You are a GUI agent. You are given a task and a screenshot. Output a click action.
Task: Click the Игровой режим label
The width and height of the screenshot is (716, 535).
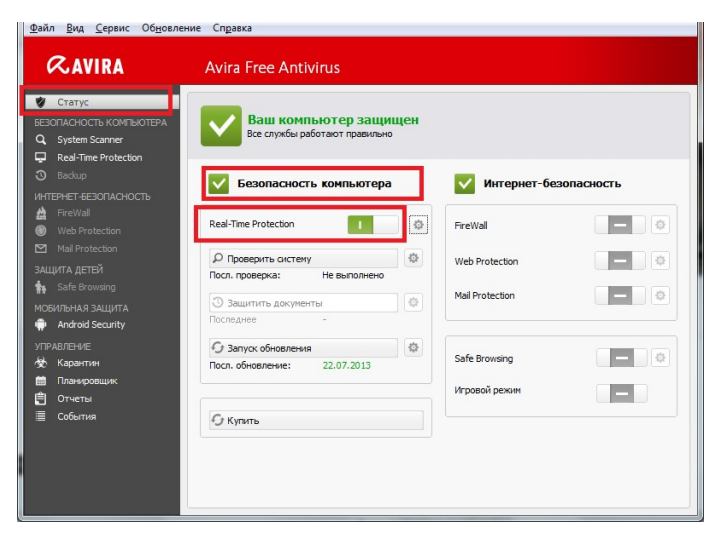tap(487, 390)
